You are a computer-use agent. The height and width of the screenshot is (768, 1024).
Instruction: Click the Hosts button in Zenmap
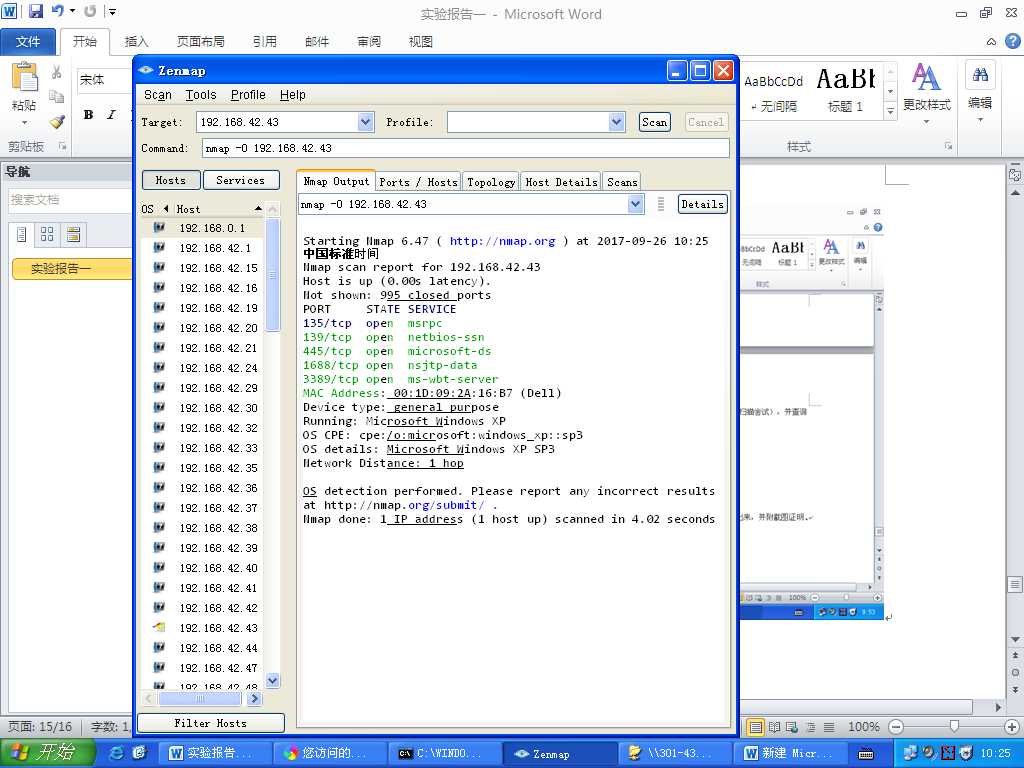[x=170, y=180]
